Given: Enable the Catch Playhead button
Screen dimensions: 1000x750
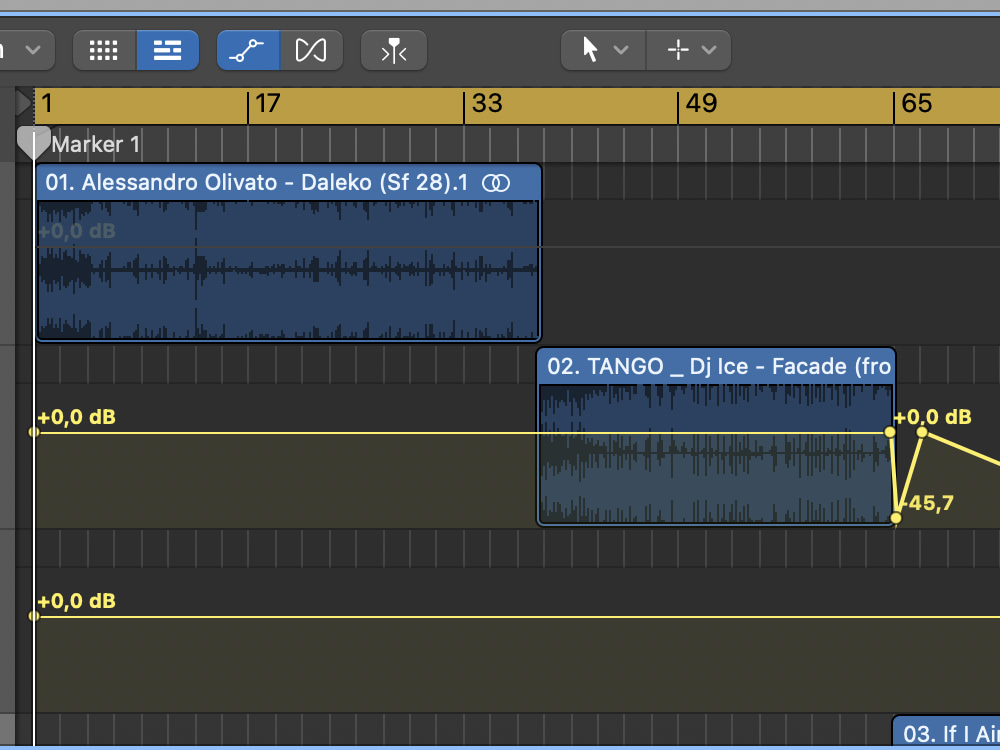Looking at the screenshot, I should (393, 50).
